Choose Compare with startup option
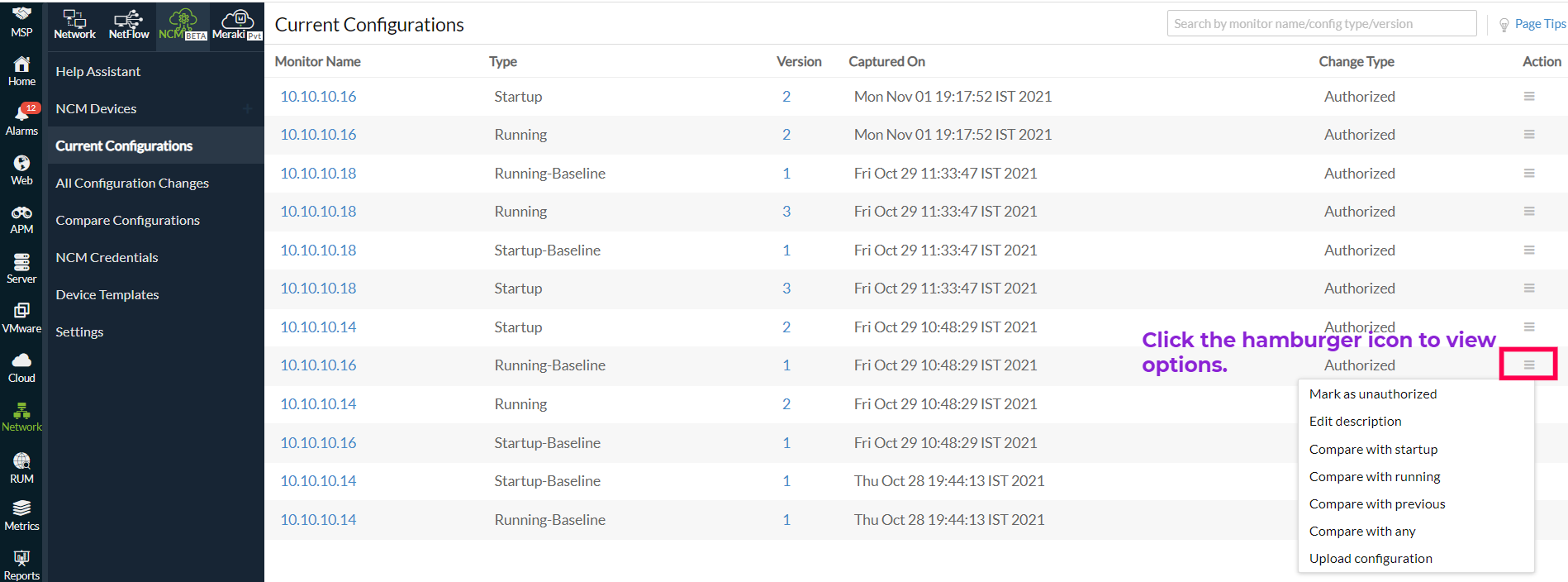 pyautogui.click(x=1374, y=449)
